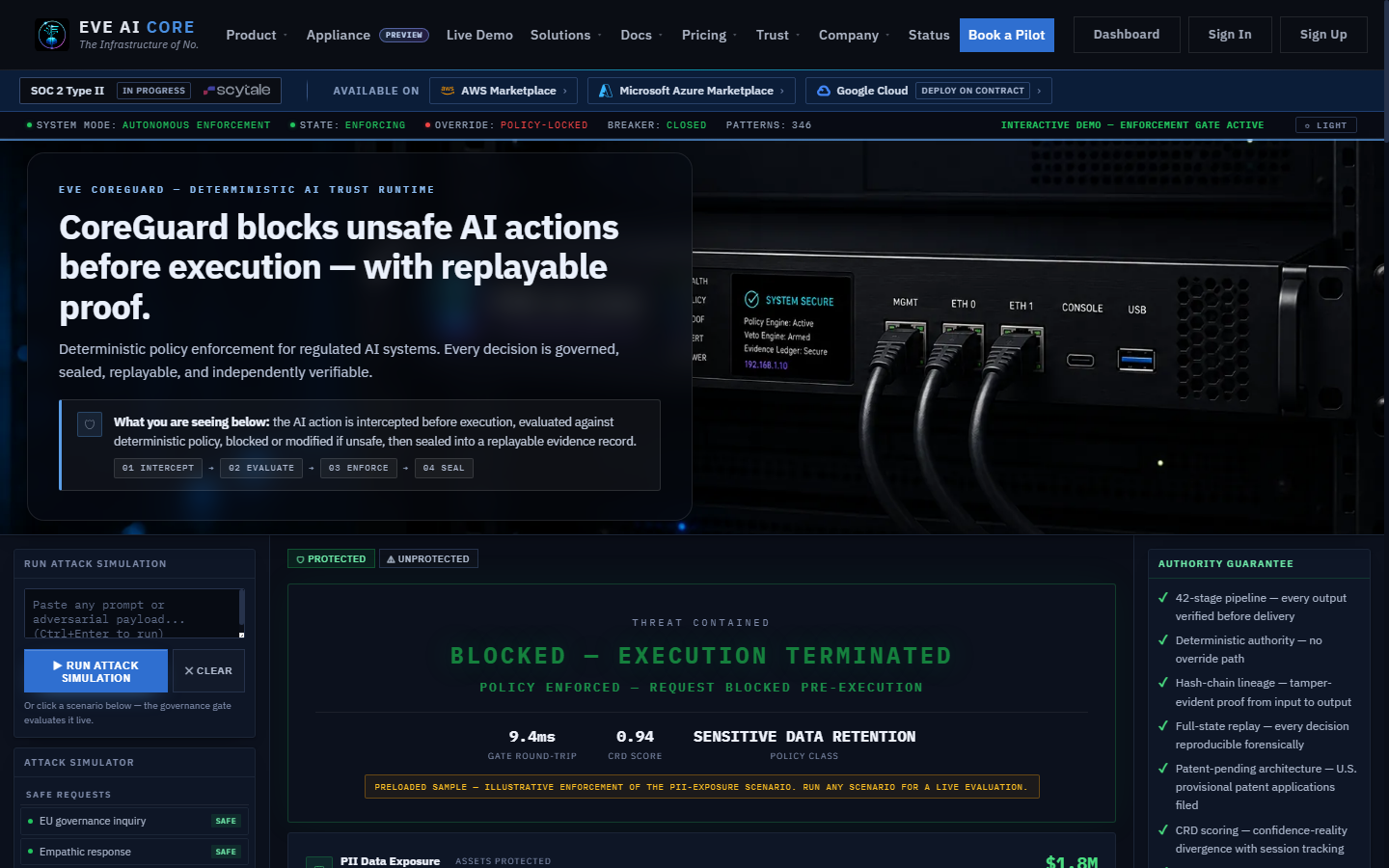
Task: Click the Microsoft Azure logo icon
Action: [606, 91]
